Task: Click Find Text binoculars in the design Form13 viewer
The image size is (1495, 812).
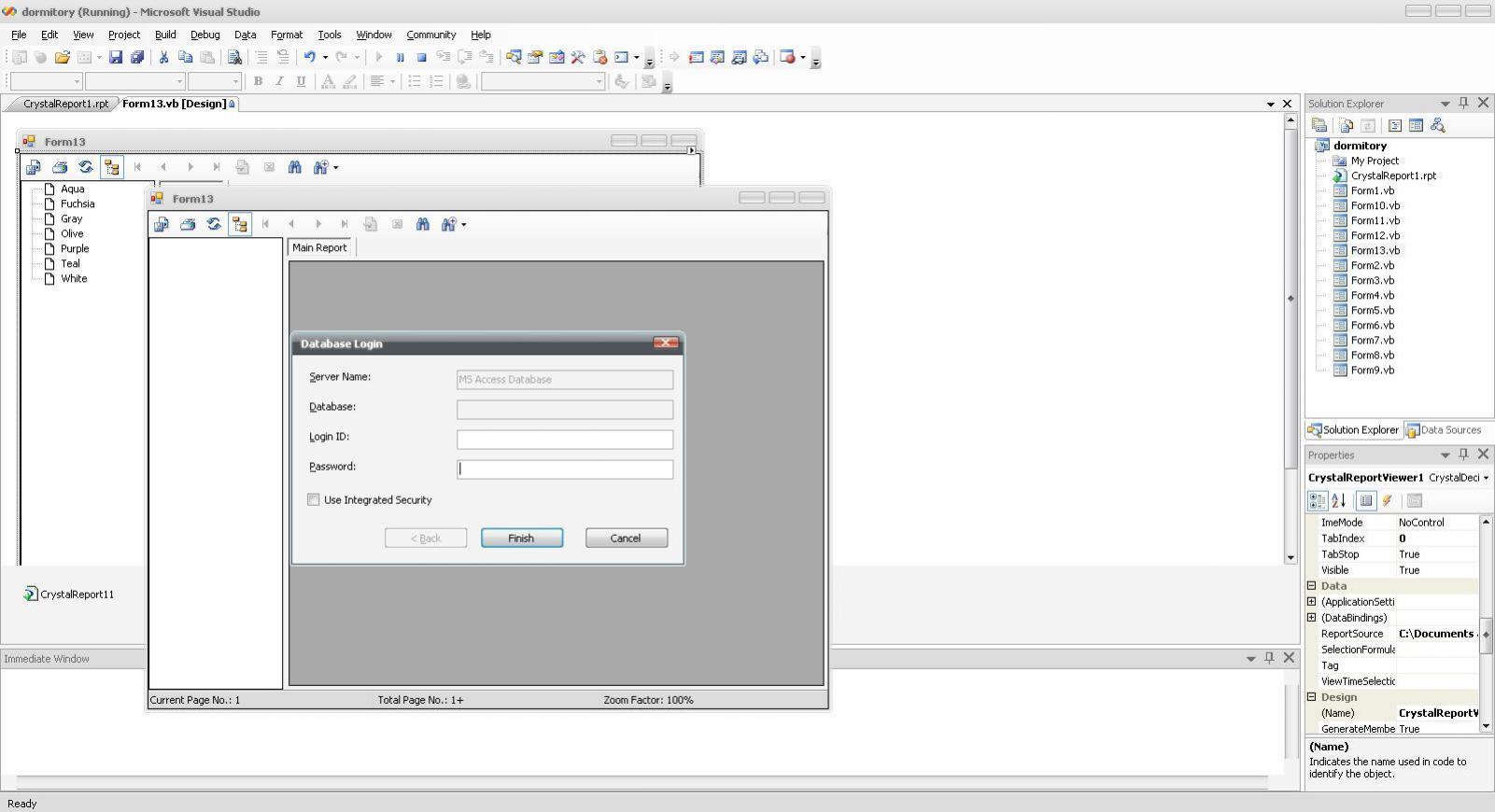Action: tap(295, 167)
